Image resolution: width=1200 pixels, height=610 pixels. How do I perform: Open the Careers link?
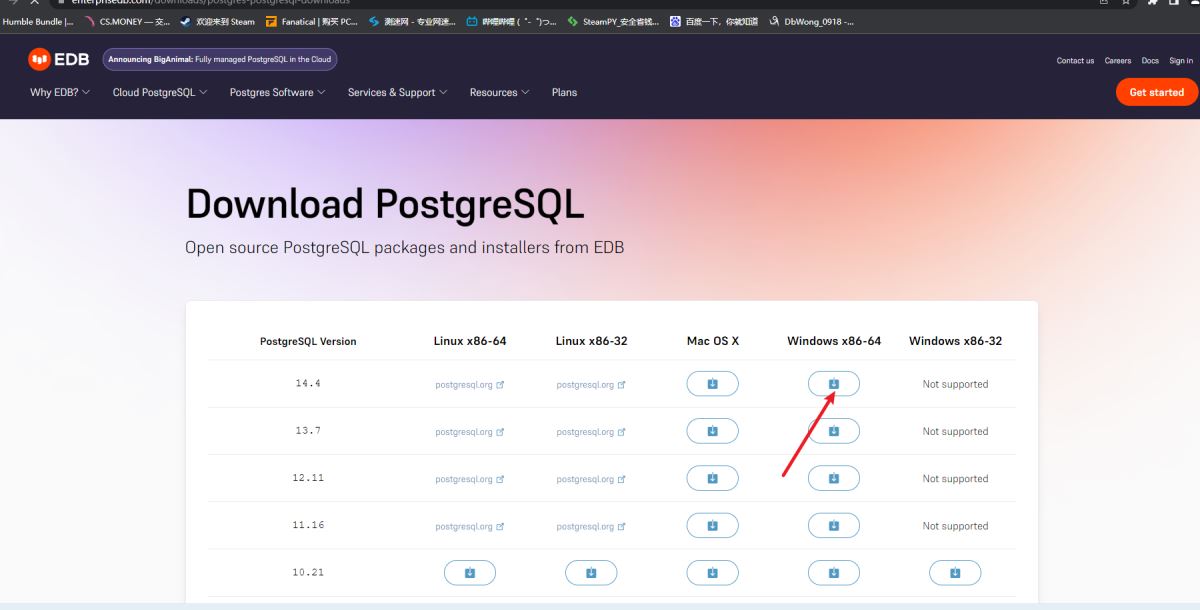click(x=1118, y=61)
